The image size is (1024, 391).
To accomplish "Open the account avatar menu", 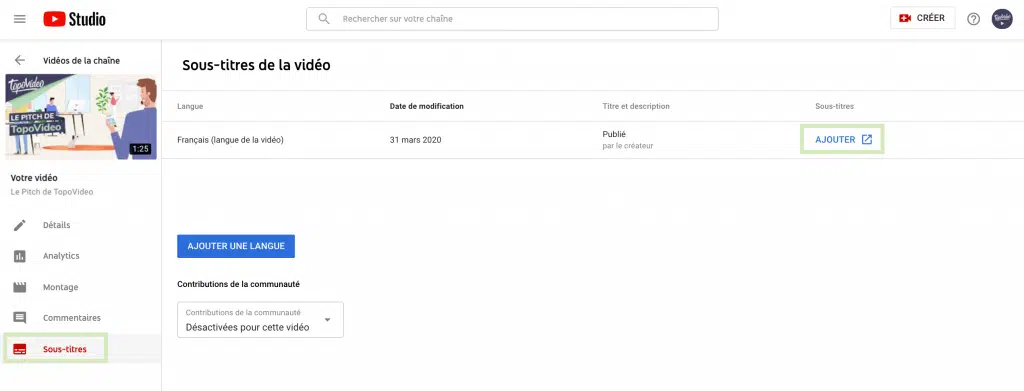I will [x=1002, y=19].
